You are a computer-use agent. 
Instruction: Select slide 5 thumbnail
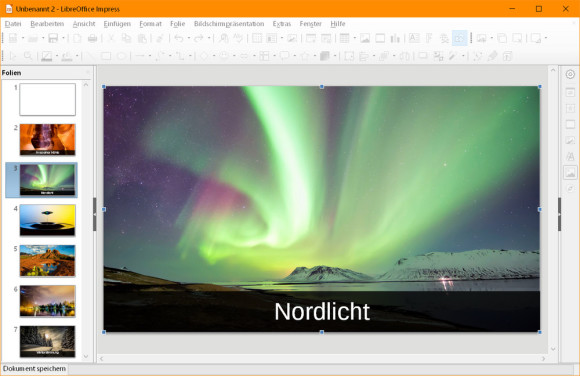coord(47,261)
